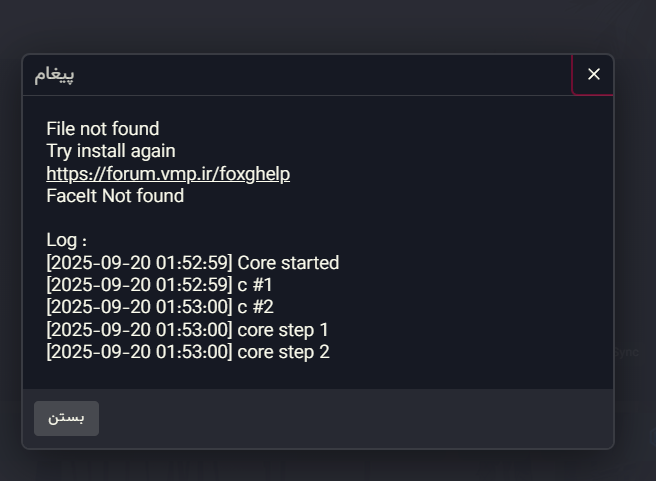656x481 pixels.
Task: Click the "Core started" log message
Action: (288, 263)
